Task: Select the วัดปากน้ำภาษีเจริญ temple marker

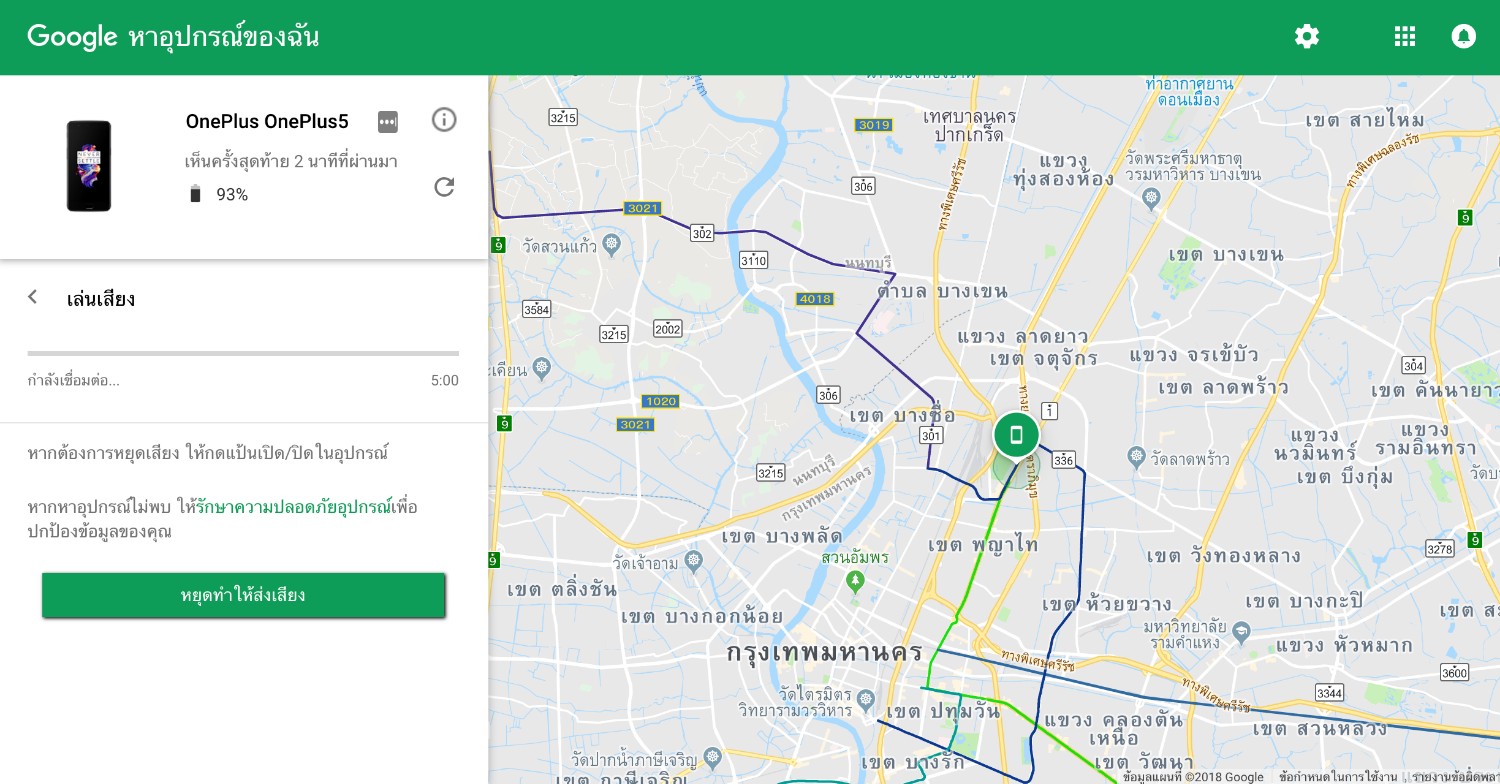Action: 711,756
